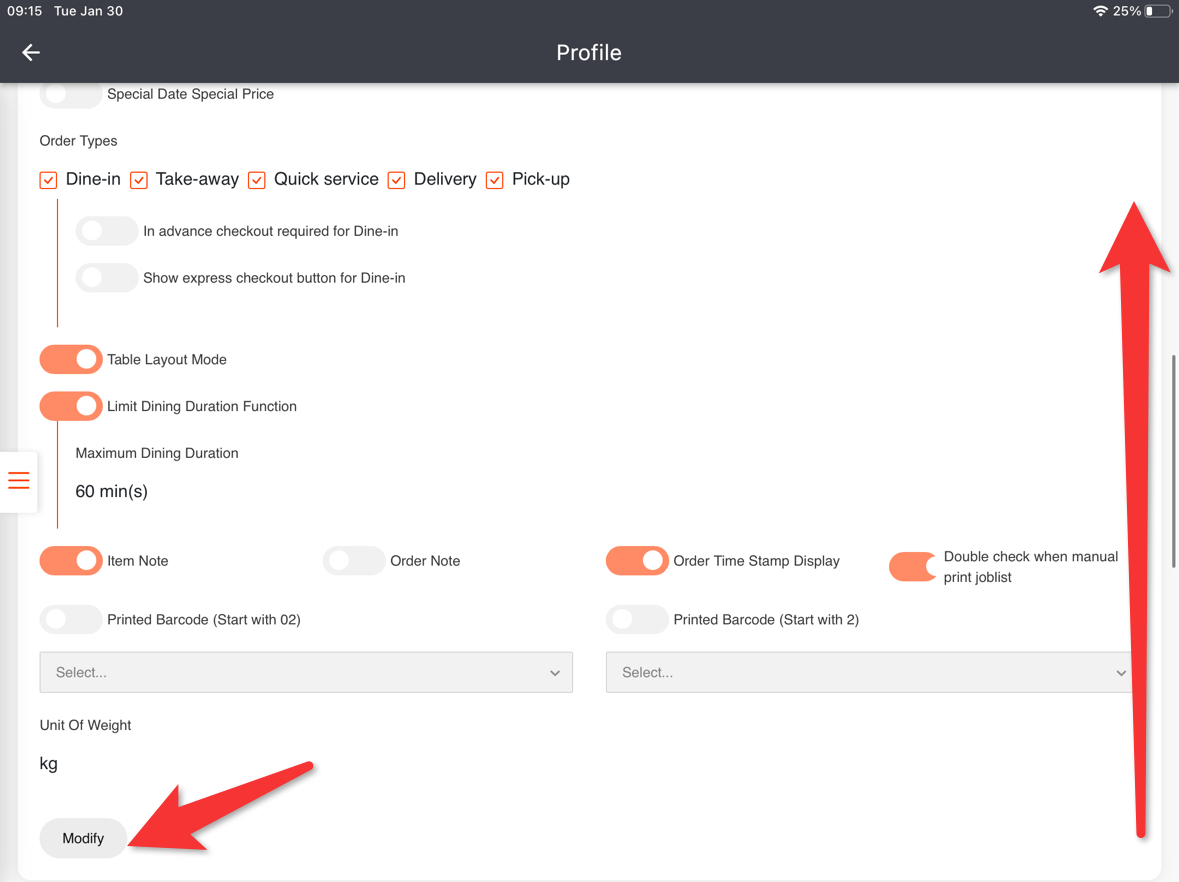The height and width of the screenshot is (882, 1179).
Task: Click the Unit Of Weight label
Action: coord(85,726)
